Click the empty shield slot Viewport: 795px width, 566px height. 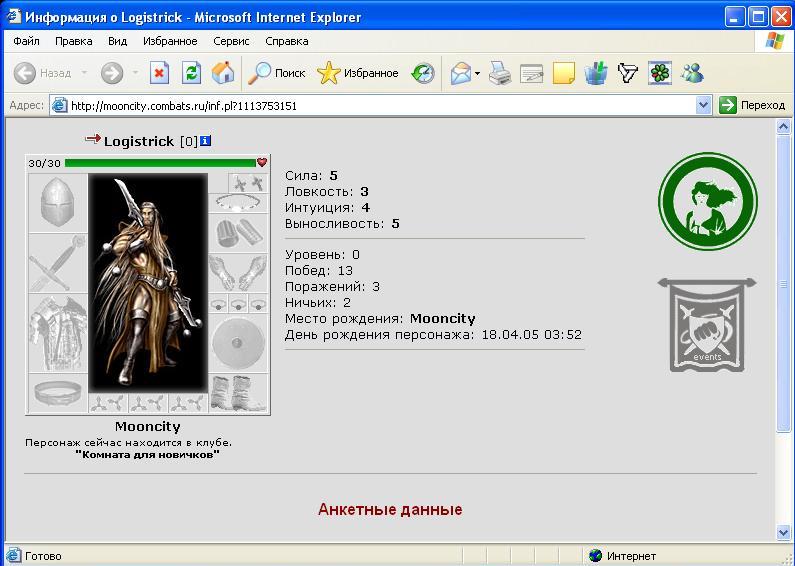[238, 343]
